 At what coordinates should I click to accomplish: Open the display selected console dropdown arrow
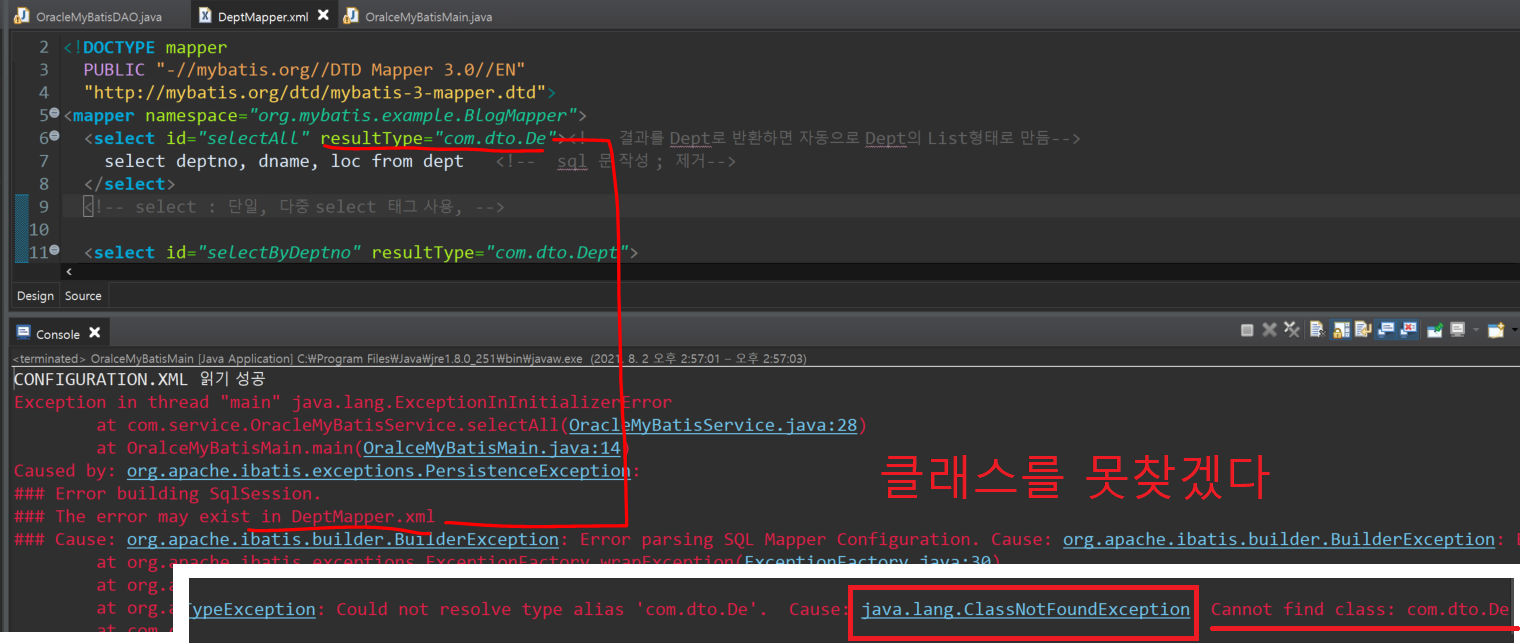[1476, 330]
